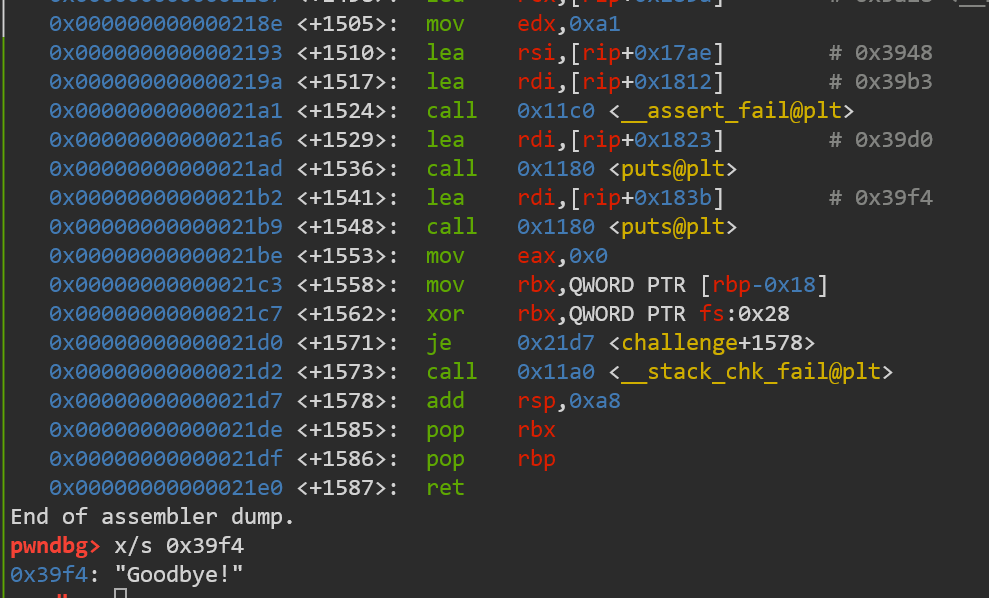The width and height of the screenshot is (989, 598).
Task: Click the x/s 0x39f4 command text
Action: pos(179,546)
